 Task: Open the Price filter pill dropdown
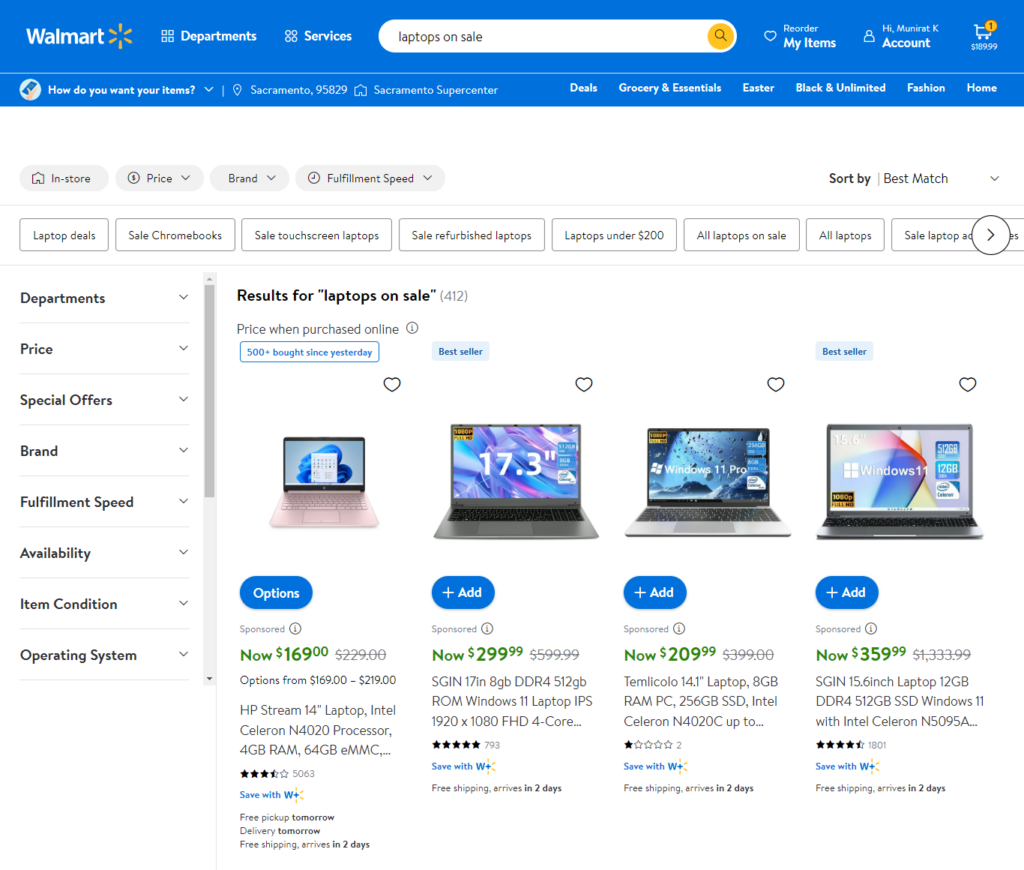coord(159,178)
